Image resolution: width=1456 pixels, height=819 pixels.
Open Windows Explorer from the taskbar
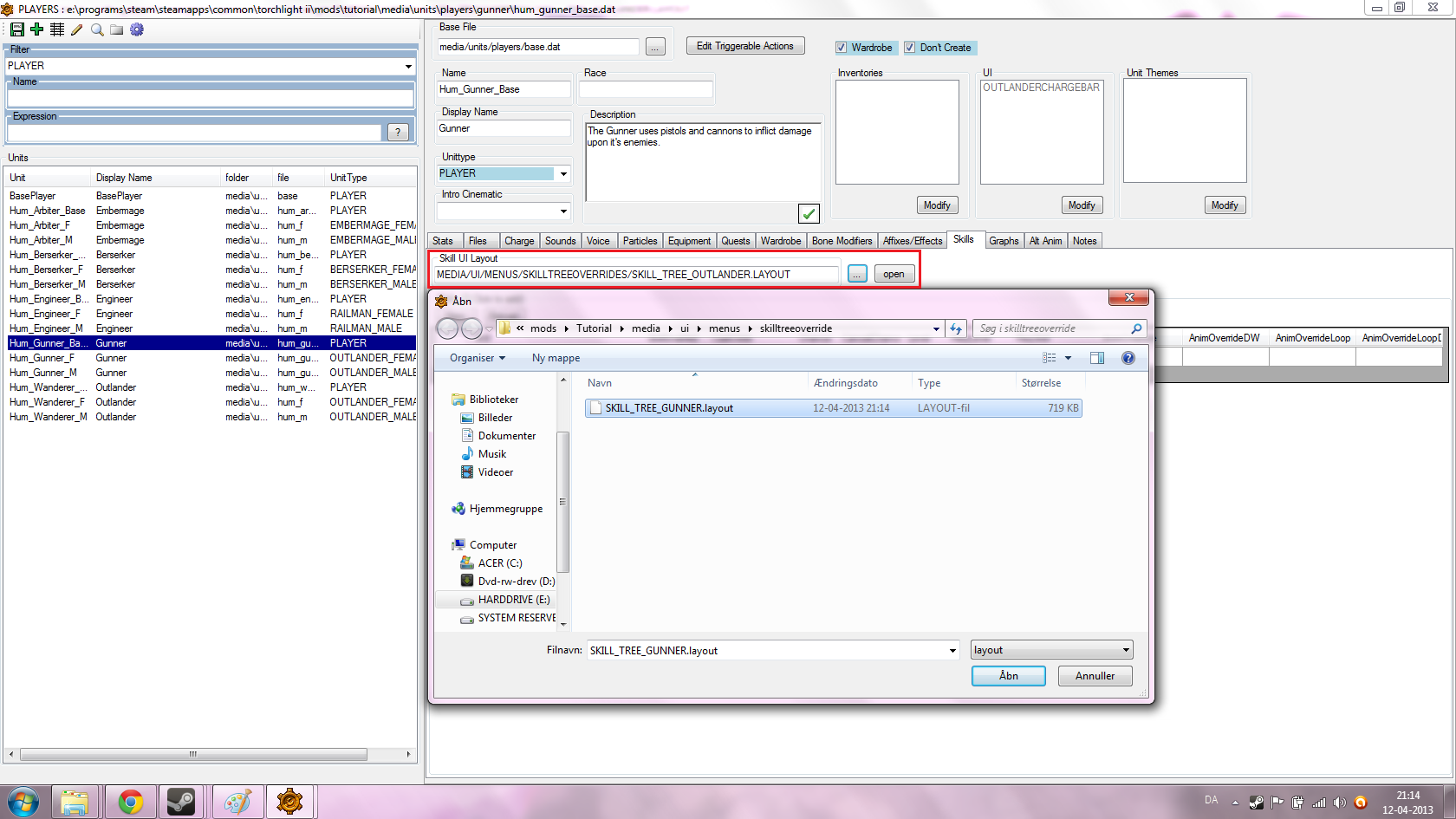tap(75, 803)
